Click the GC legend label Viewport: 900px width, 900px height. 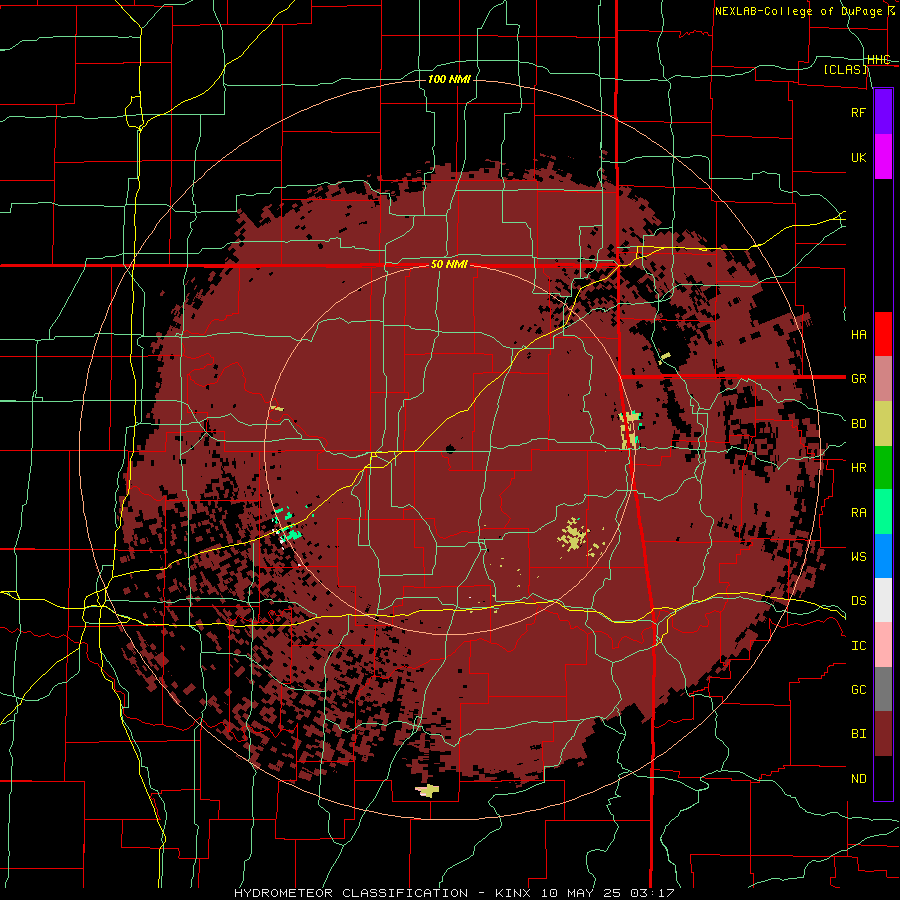(858, 690)
